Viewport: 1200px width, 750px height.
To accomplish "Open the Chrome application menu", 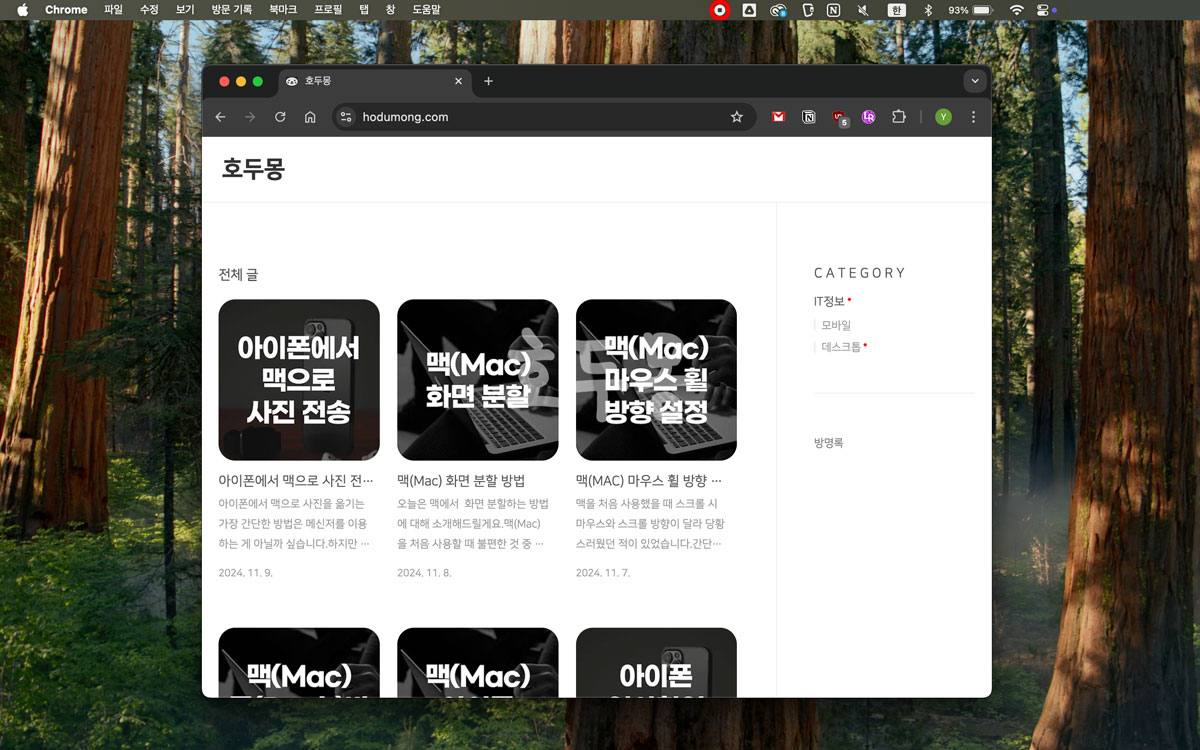I will tap(66, 10).
